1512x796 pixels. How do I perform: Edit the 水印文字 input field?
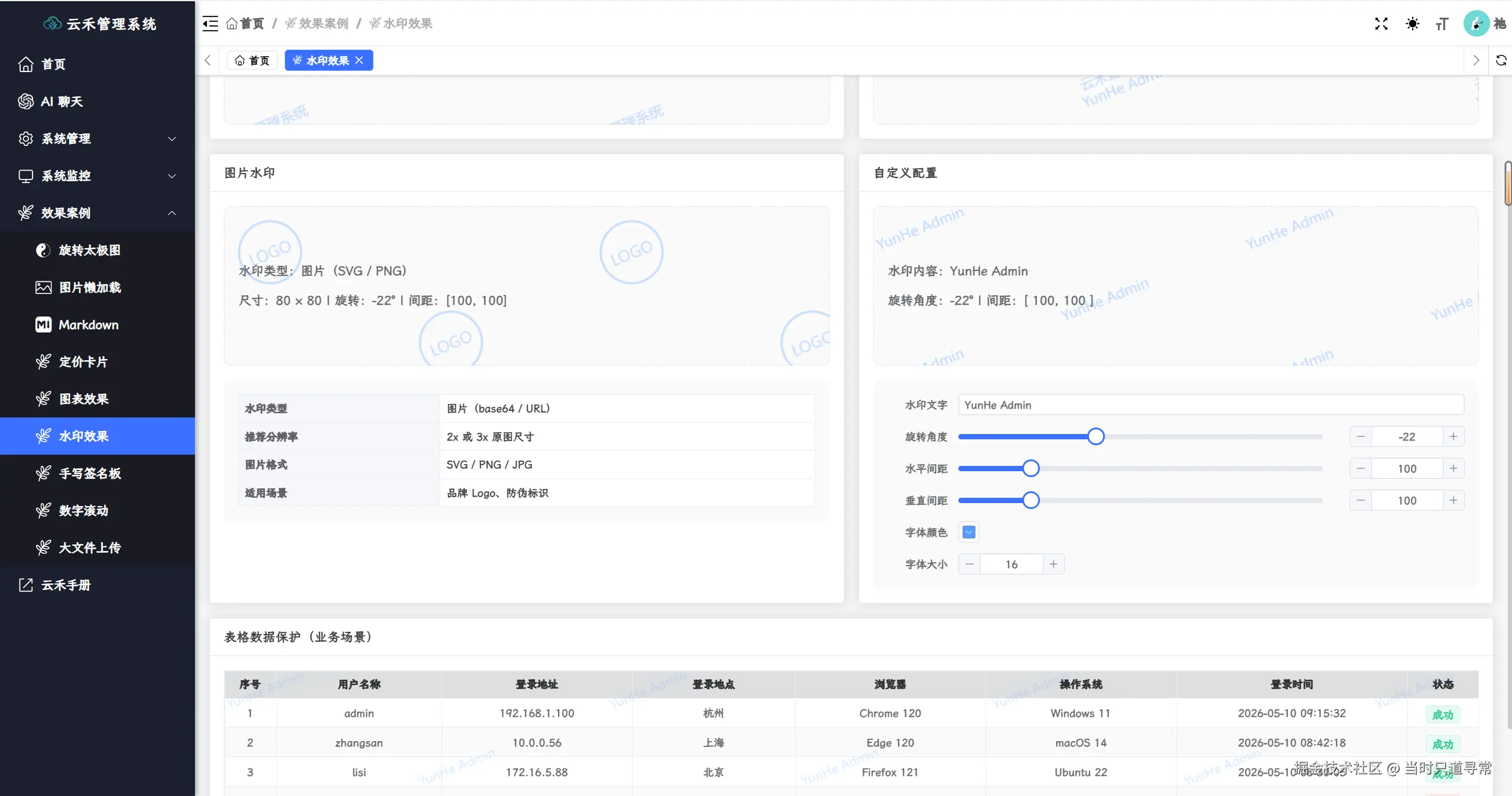(x=1211, y=405)
